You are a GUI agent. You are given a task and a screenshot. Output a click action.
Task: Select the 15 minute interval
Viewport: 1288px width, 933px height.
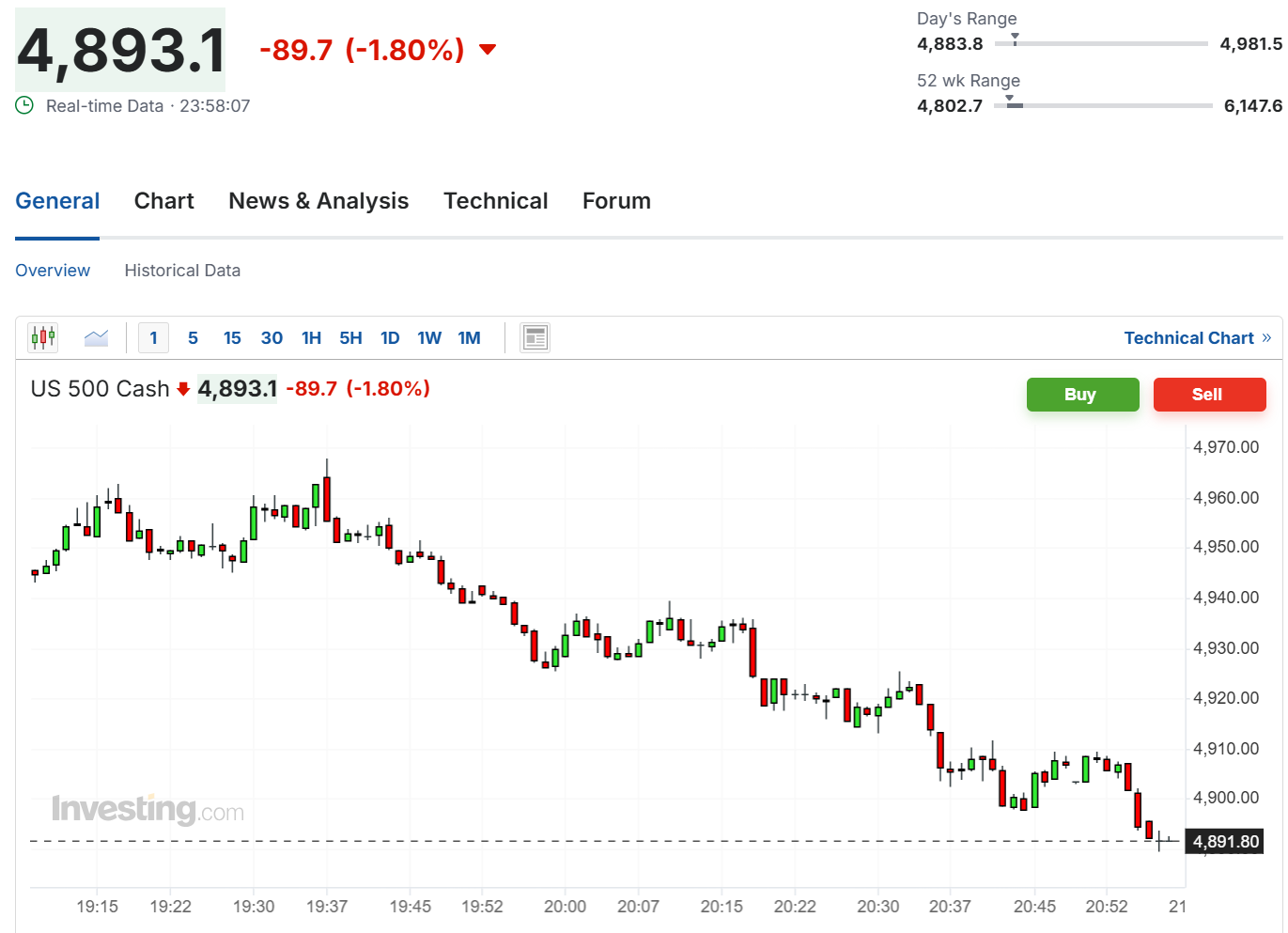coord(232,337)
